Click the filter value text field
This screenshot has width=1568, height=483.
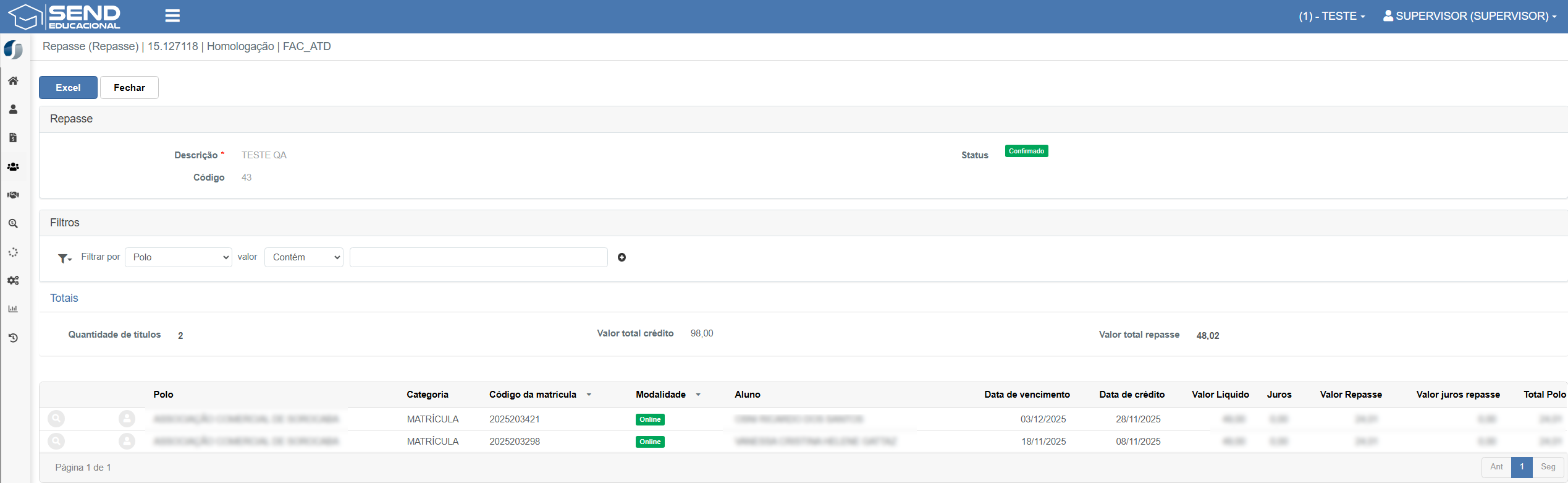point(478,257)
